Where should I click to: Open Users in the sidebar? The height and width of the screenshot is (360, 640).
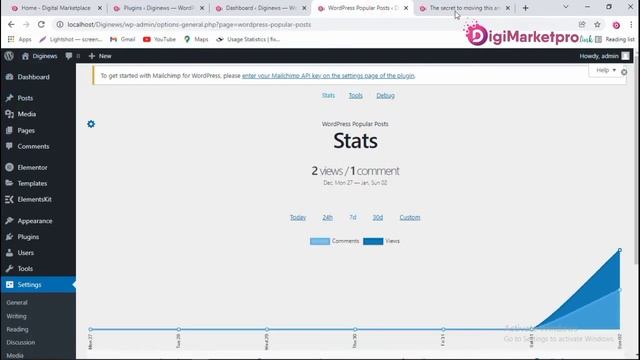pos(25,253)
